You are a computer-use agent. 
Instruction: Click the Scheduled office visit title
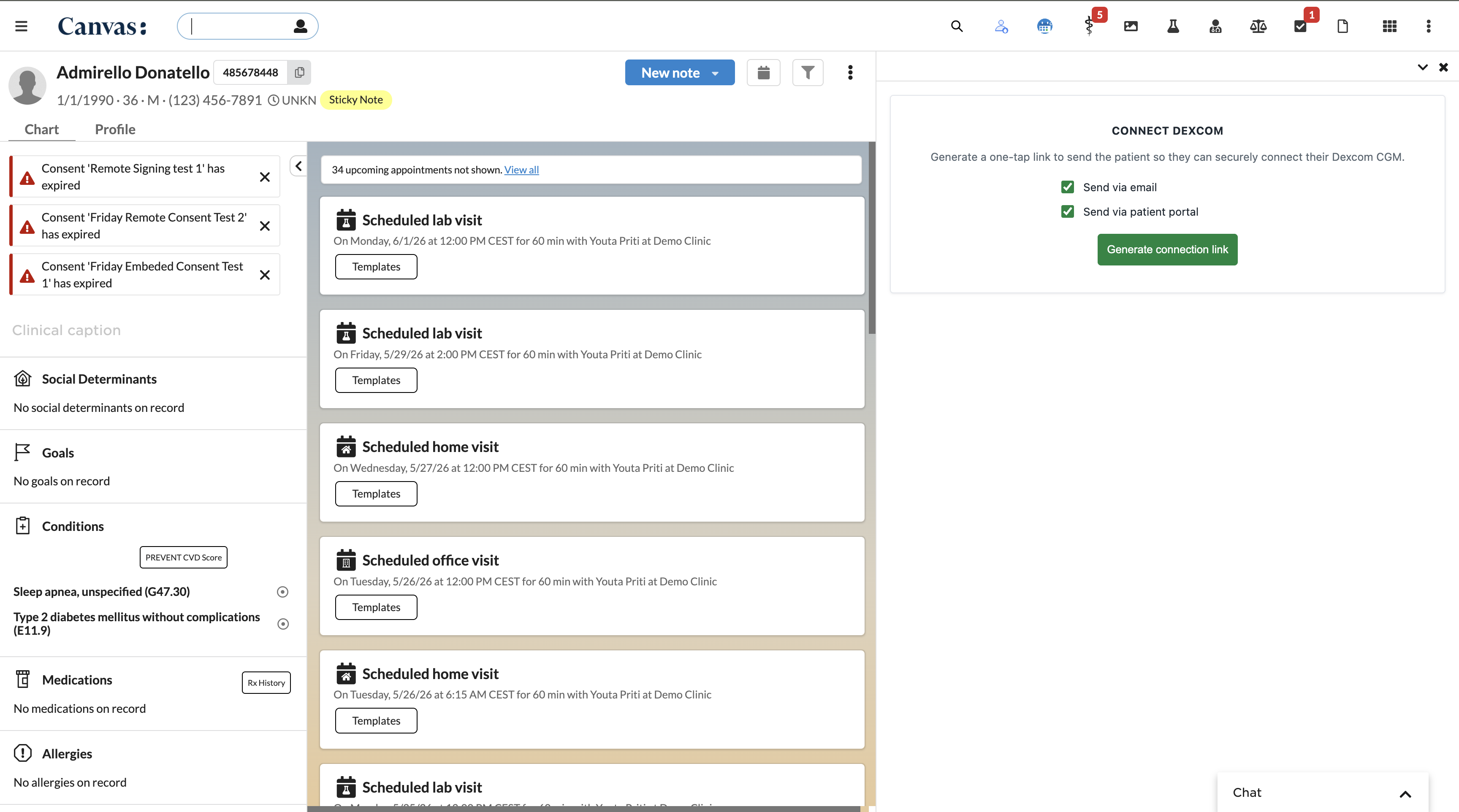[x=431, y=560]
